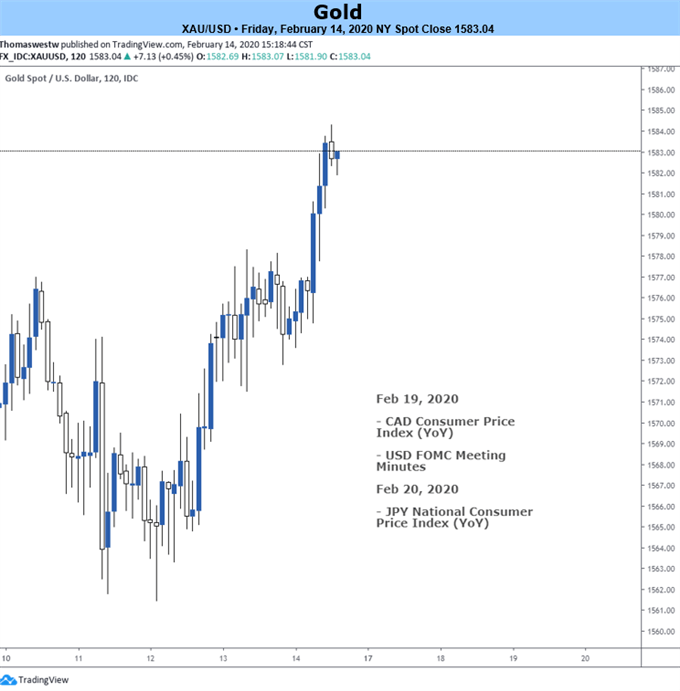Click the open value 'O:1582.69'

pos(218,56)
